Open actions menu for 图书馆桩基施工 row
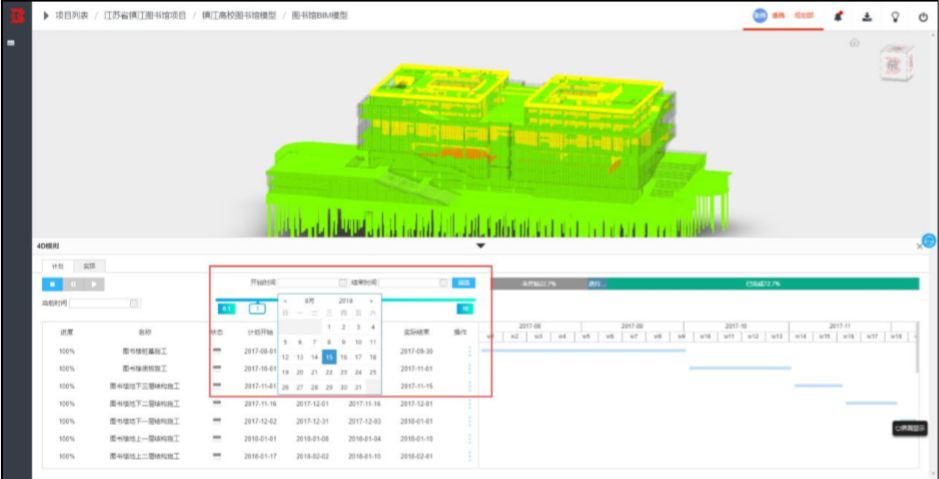 point(470,351)
